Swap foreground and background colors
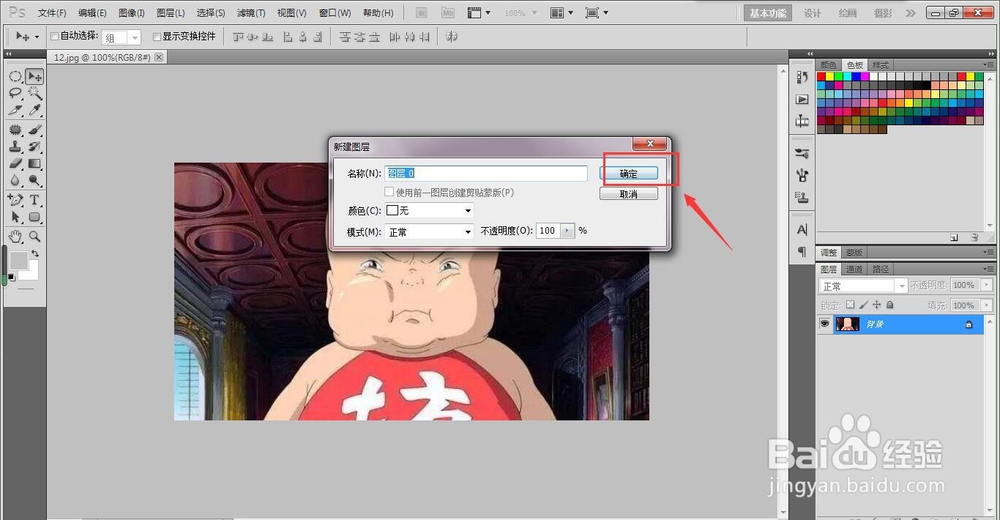Viewport: 1000px width, 520px height. coord(35,253)
